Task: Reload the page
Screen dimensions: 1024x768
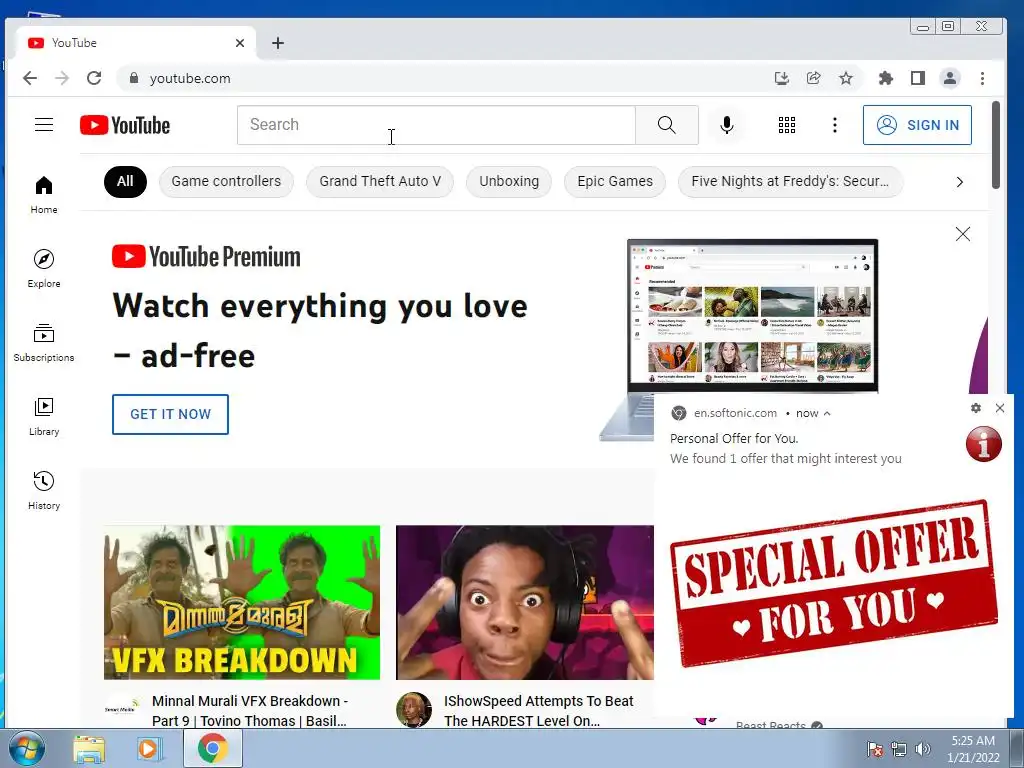Action: point(94,78)
